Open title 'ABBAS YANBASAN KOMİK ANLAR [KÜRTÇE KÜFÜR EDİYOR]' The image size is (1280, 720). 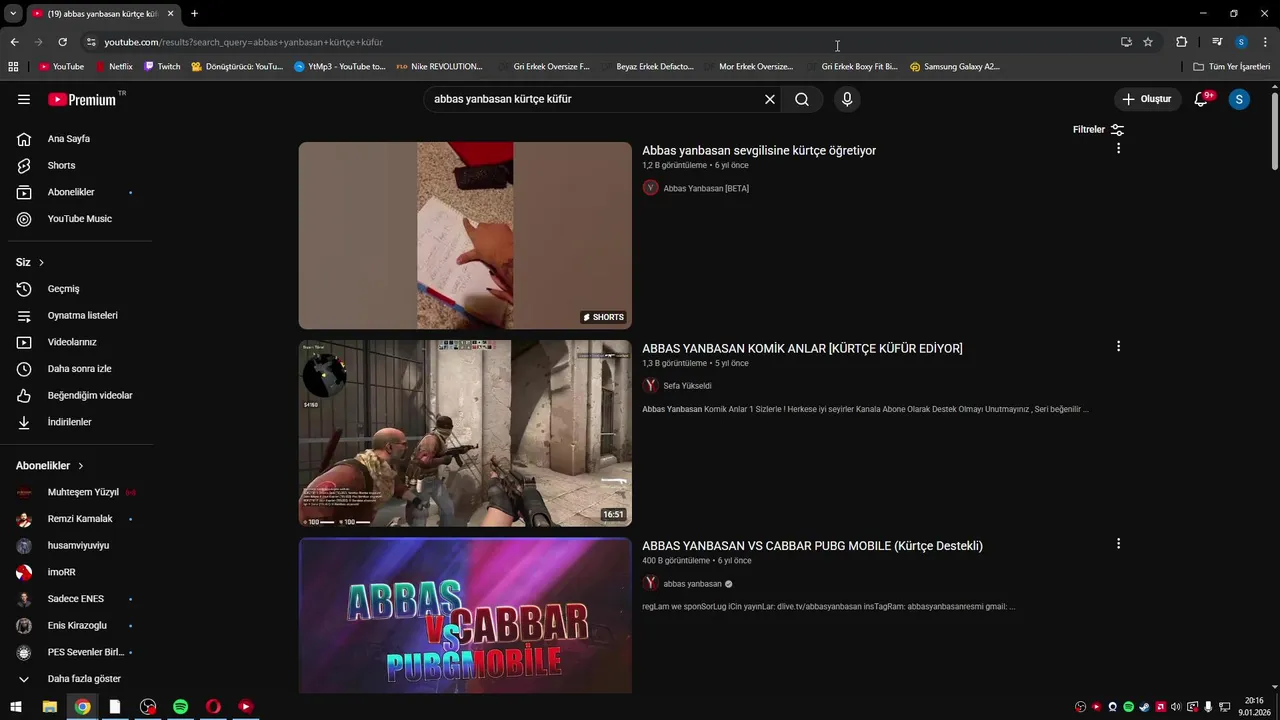[802, 348]
